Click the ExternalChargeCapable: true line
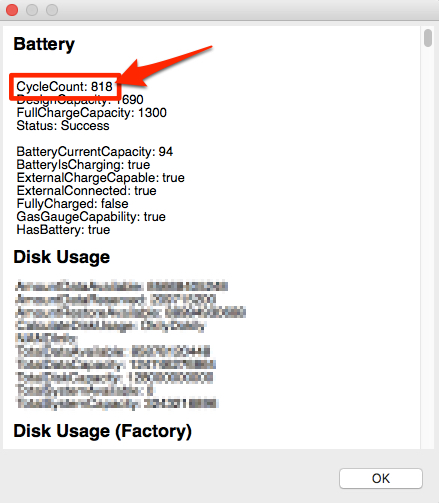Screen dimensions: 439x503 (100, 178)
